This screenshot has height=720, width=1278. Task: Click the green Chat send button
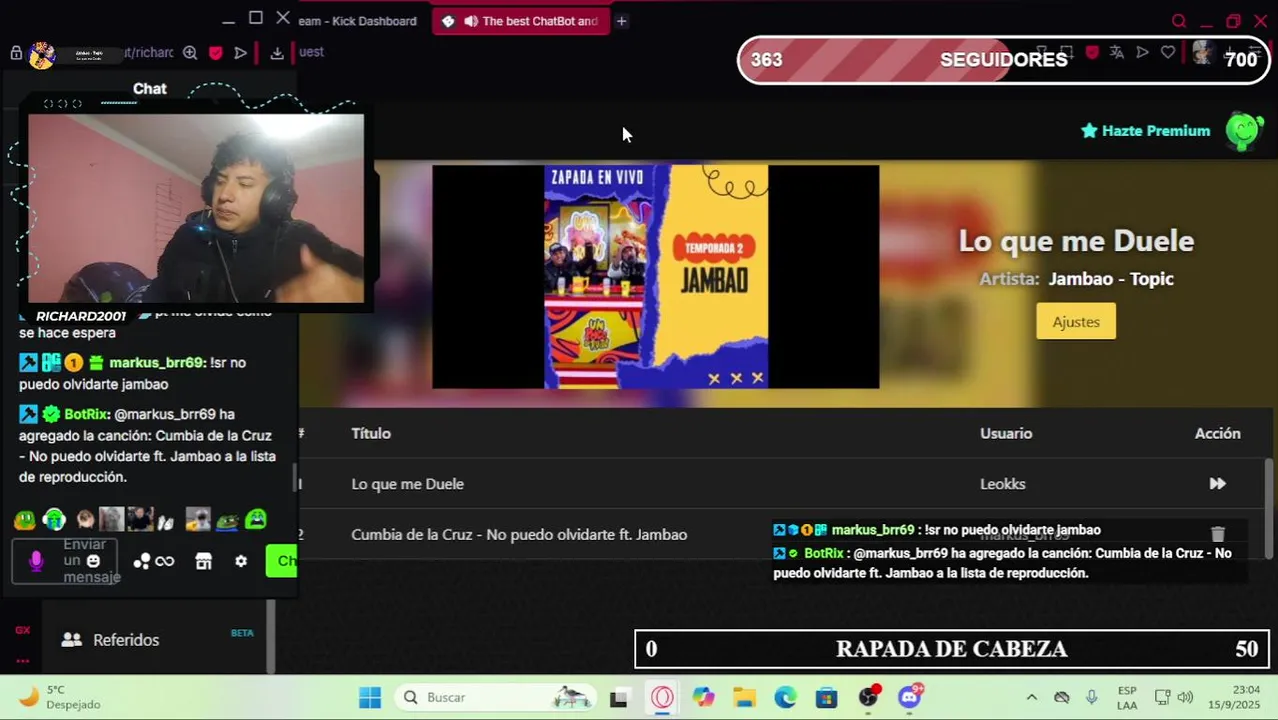[282, 561]
